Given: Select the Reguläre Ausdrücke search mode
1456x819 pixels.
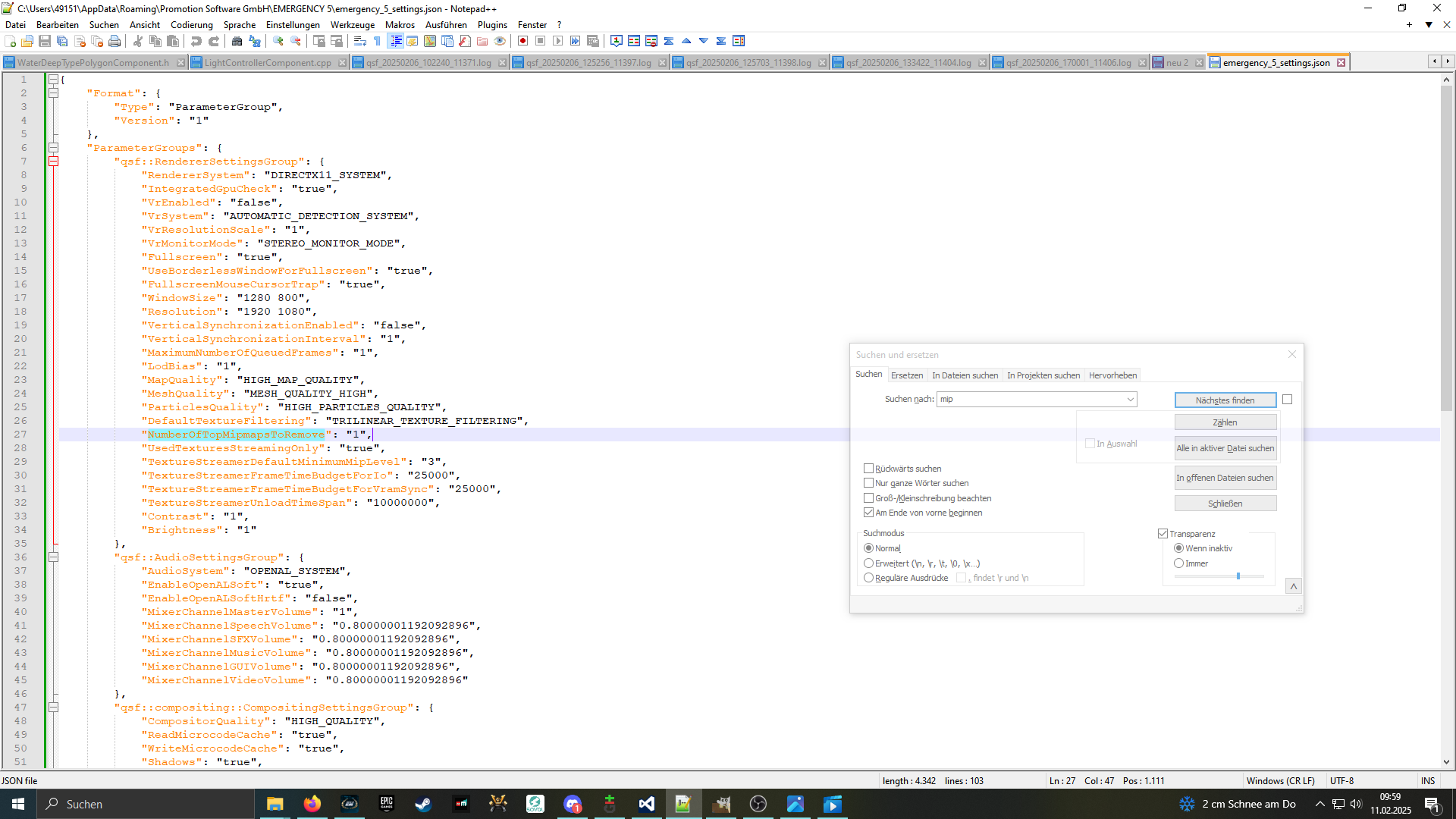Looking at the screenshot, I should tap(869, 578).
